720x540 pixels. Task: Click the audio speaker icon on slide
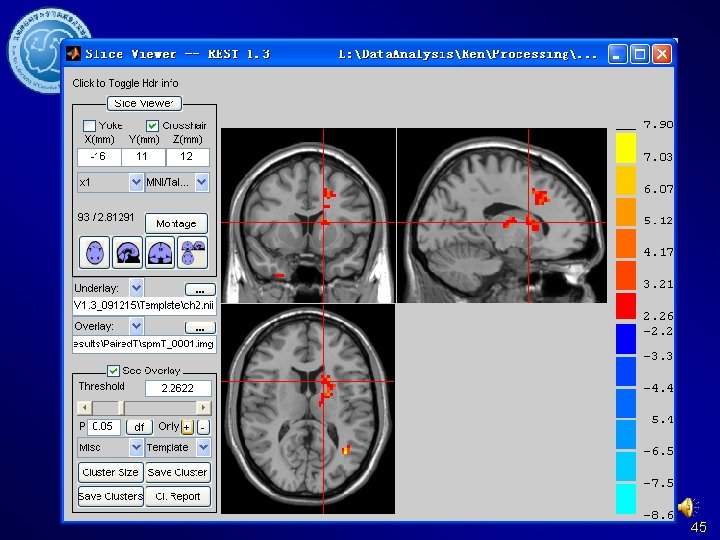click(x=687, y=508)
